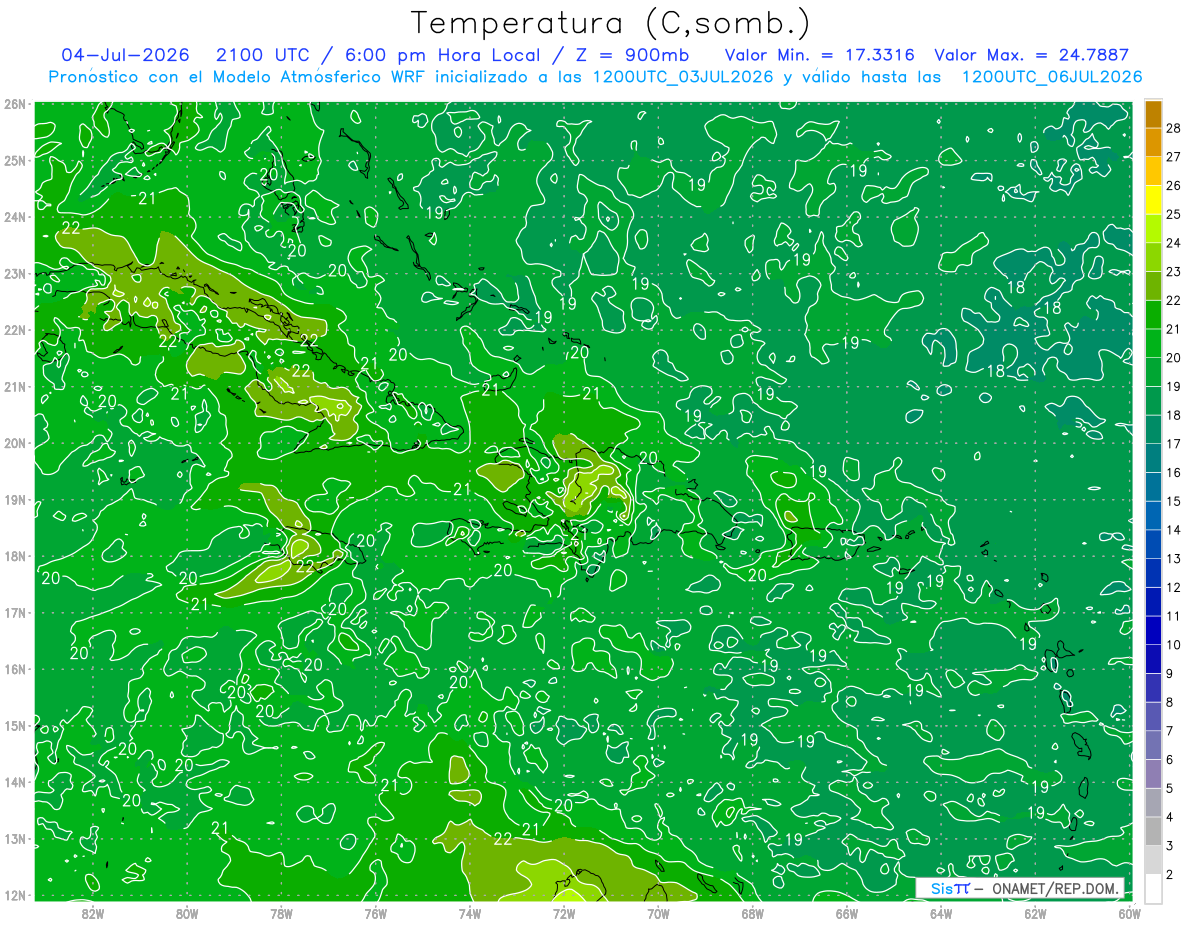This screenshot has width=1200, height=927.
Task: Click the color scale label "12"
Action: click(x=1174, y=587)
